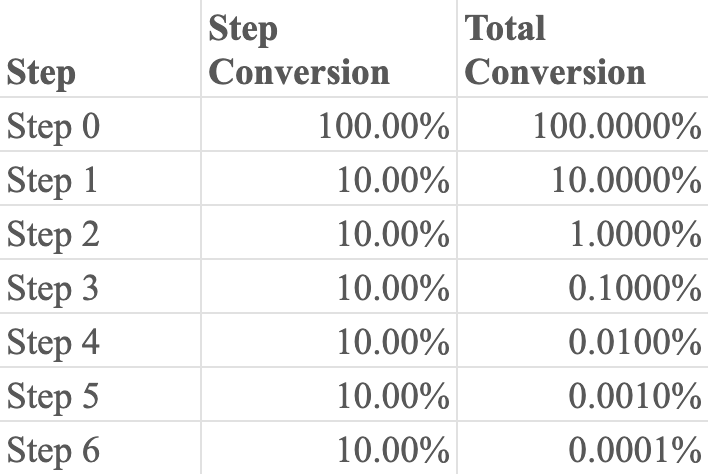Click the Total Conversion column header

(x=555, y=50)
